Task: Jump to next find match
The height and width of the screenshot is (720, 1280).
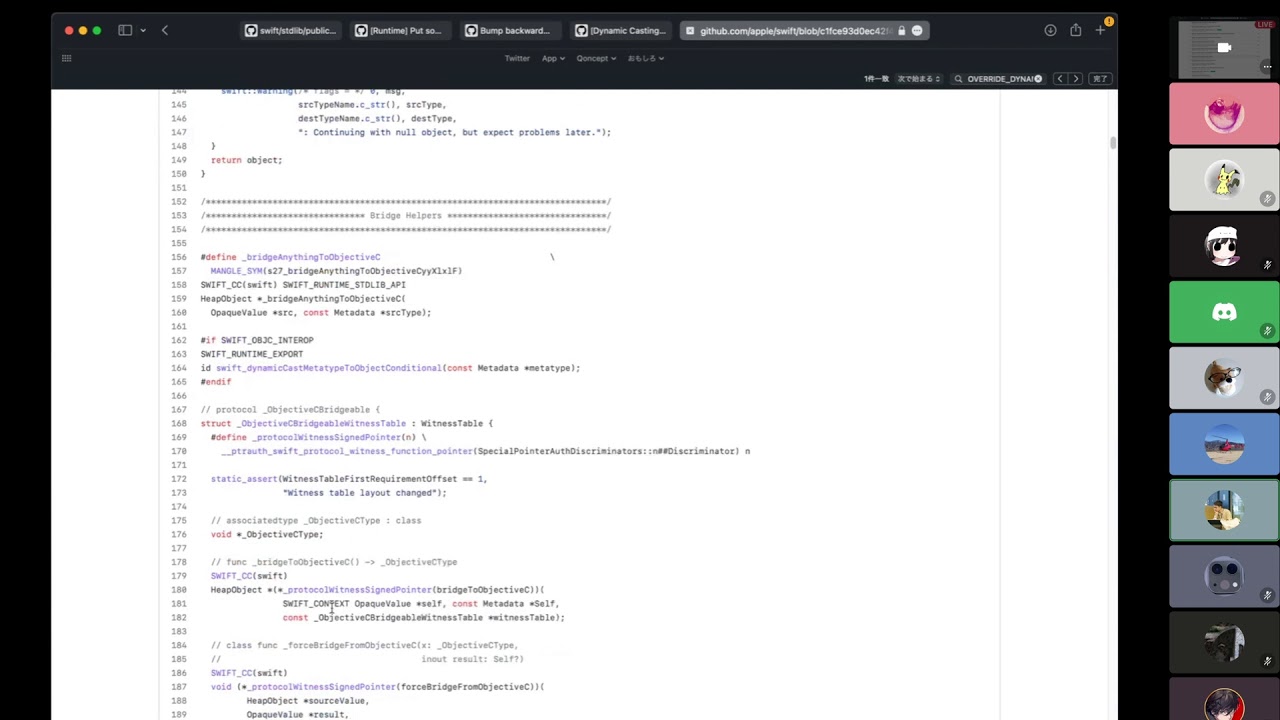Action: tap(1076, 79)
